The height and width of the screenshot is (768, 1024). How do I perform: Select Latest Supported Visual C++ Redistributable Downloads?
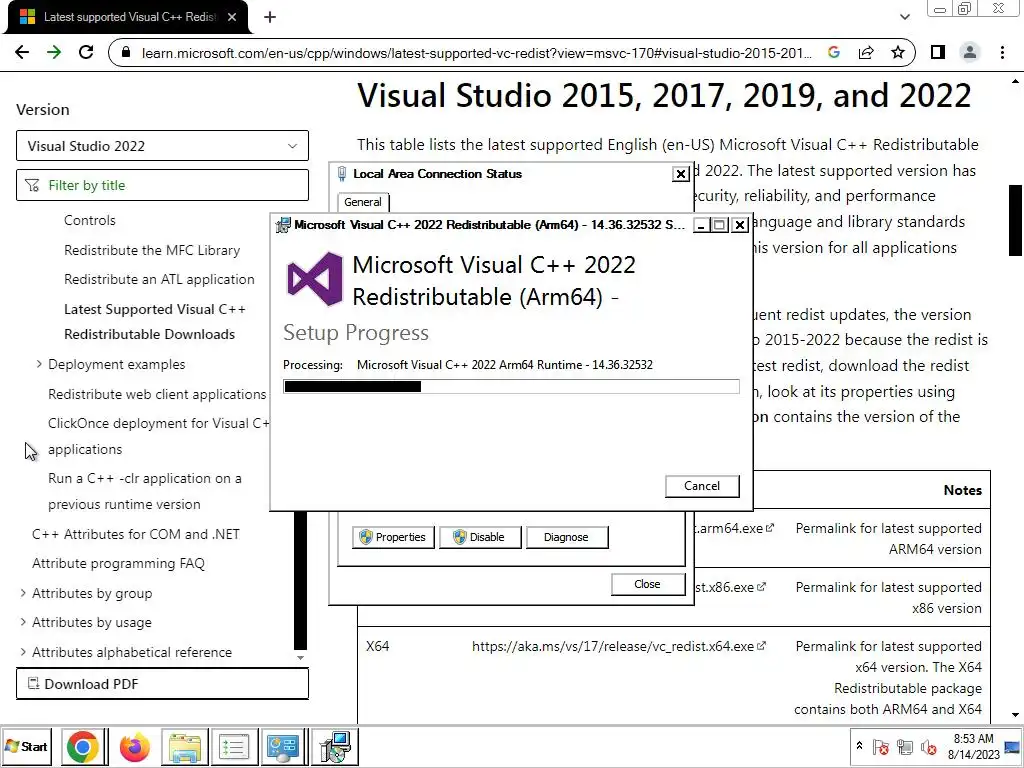pos(155,321)
